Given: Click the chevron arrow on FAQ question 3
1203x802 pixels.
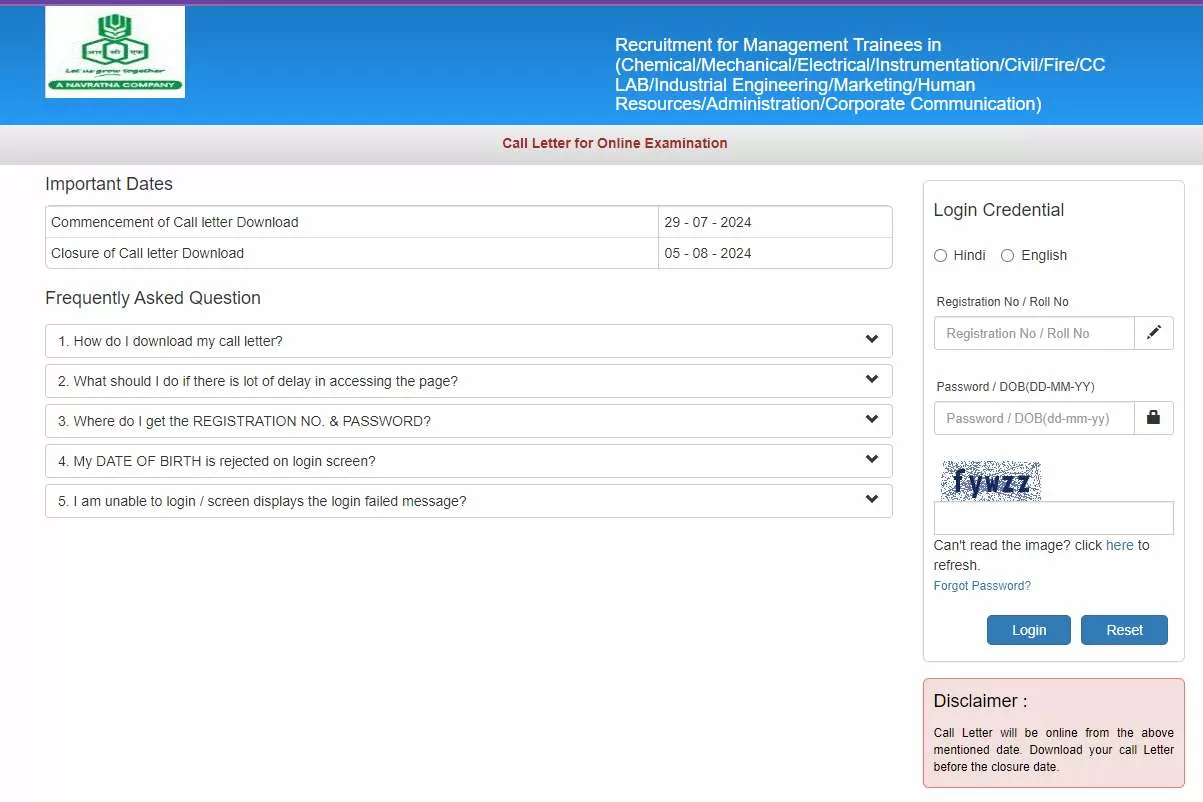Looking at the screenshot, I should 871,420.
